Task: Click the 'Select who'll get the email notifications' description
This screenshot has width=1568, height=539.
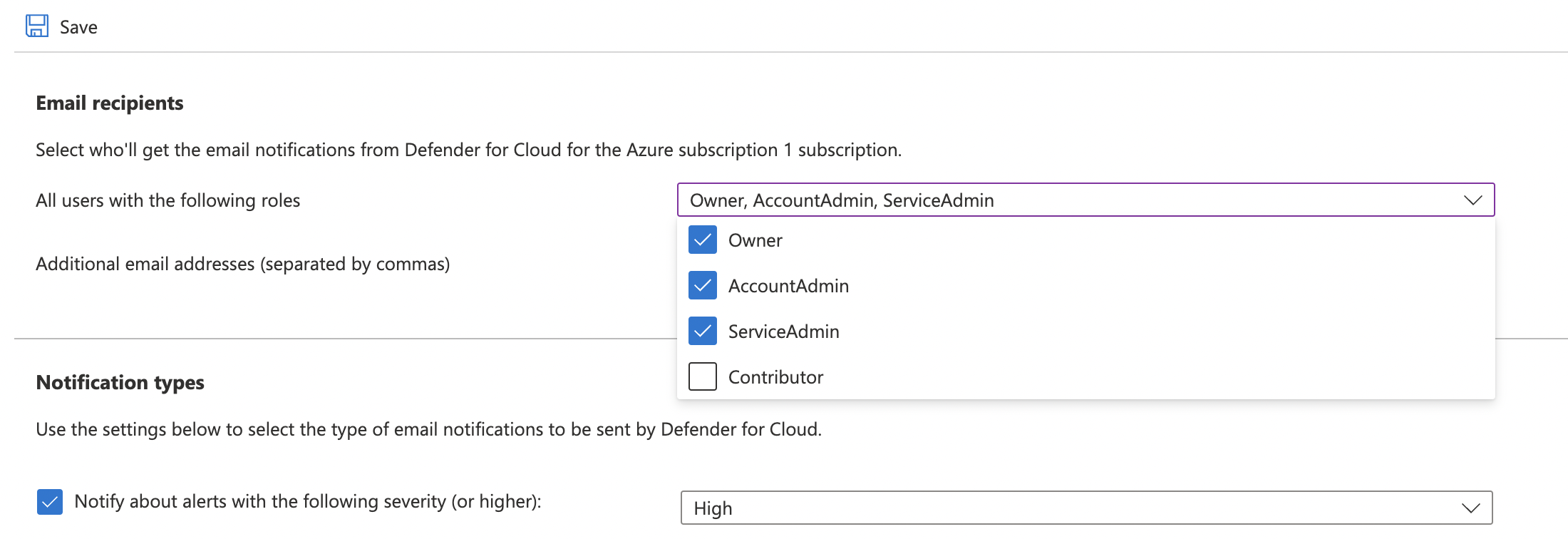Action: tap(469, 150)
